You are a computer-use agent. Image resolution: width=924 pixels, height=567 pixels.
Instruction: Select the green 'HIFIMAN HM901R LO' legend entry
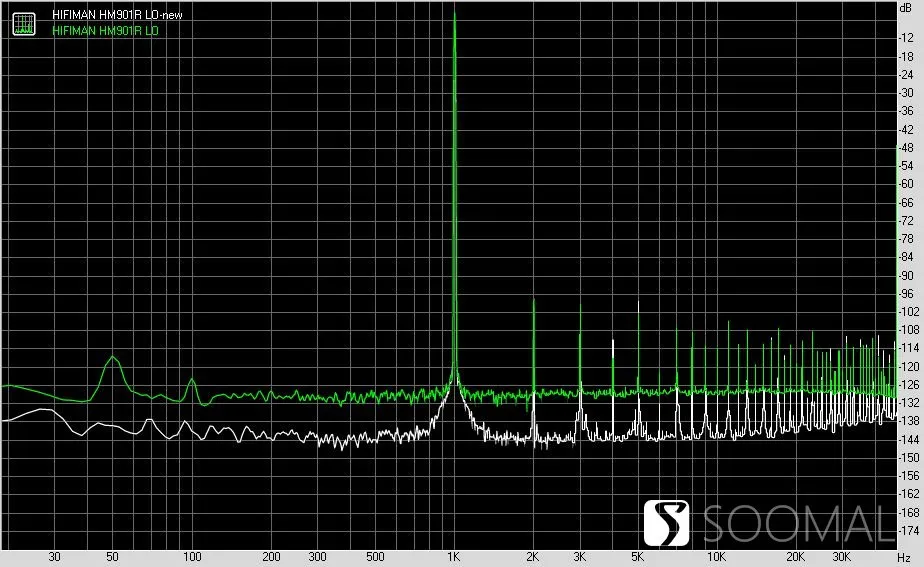105,31
